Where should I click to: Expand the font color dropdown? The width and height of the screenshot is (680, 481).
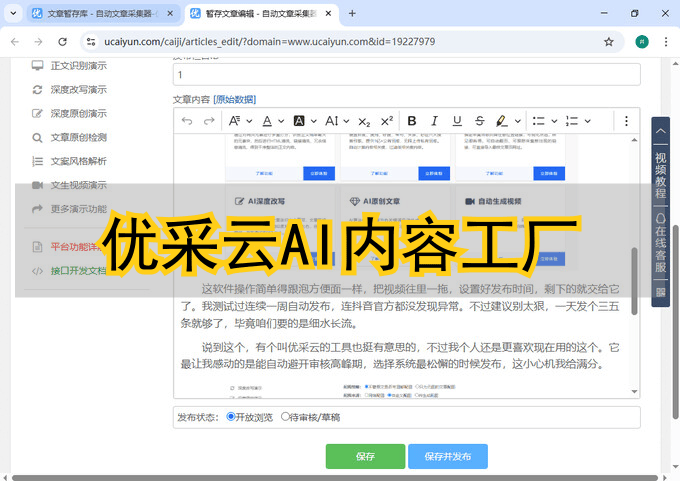282,121
